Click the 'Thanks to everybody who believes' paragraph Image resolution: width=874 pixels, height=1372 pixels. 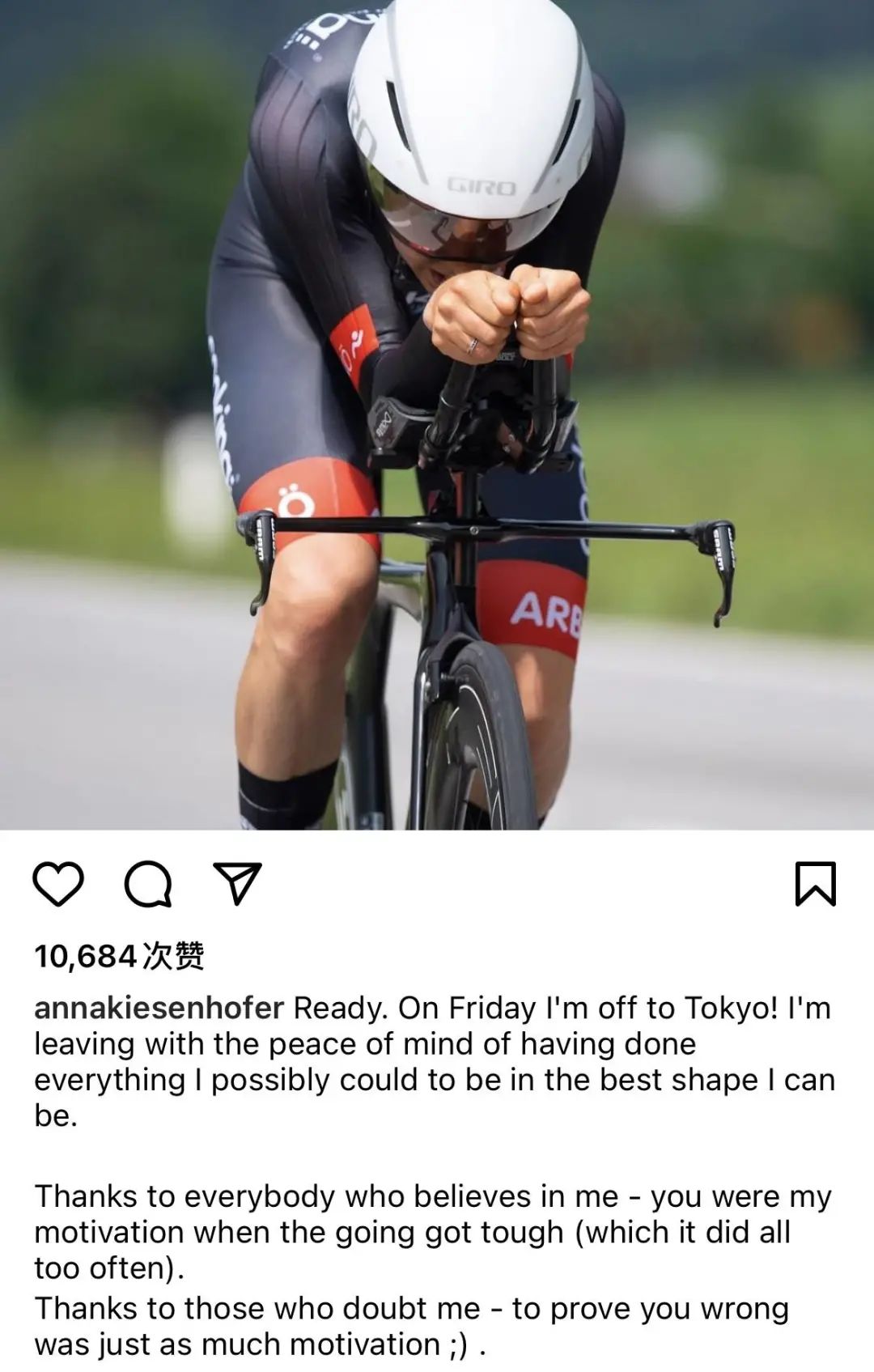[433, 1232]
